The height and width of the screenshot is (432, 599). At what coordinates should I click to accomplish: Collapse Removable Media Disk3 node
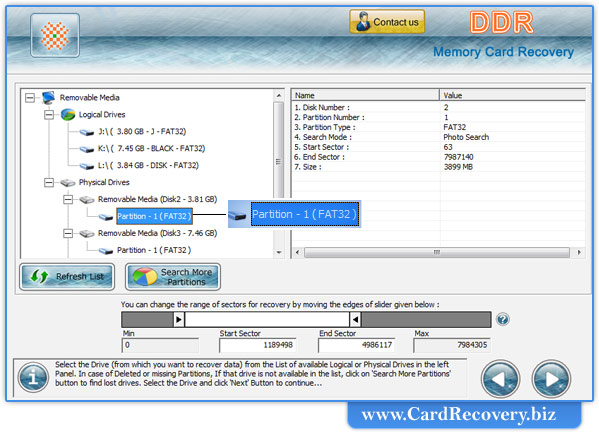tap(68, 233)
